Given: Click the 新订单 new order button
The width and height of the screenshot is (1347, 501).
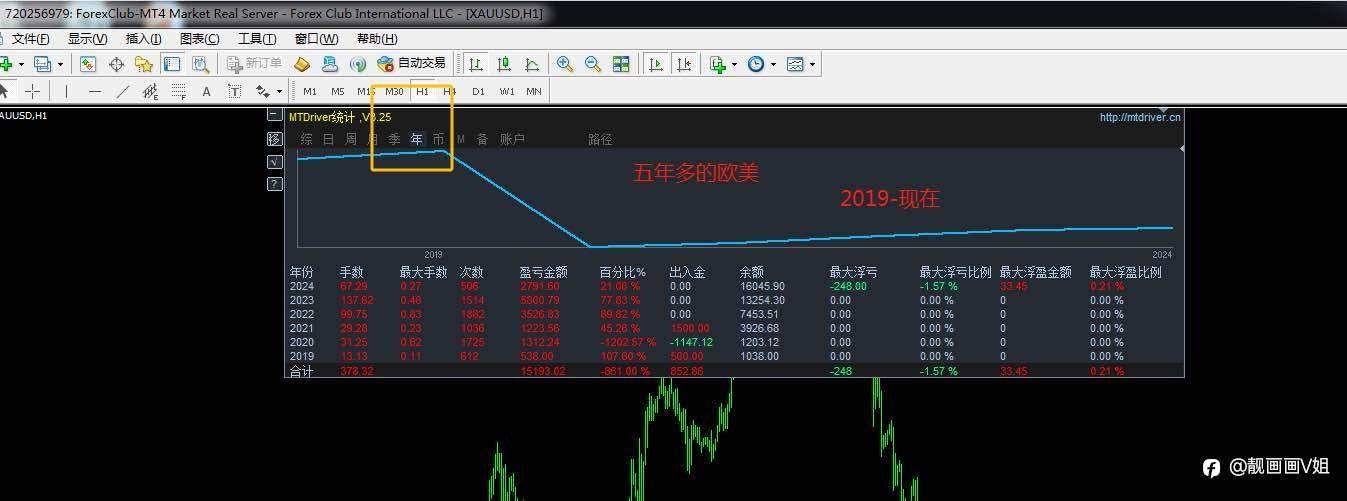Looking at the screenshot, I should click(x=254, y=64).
